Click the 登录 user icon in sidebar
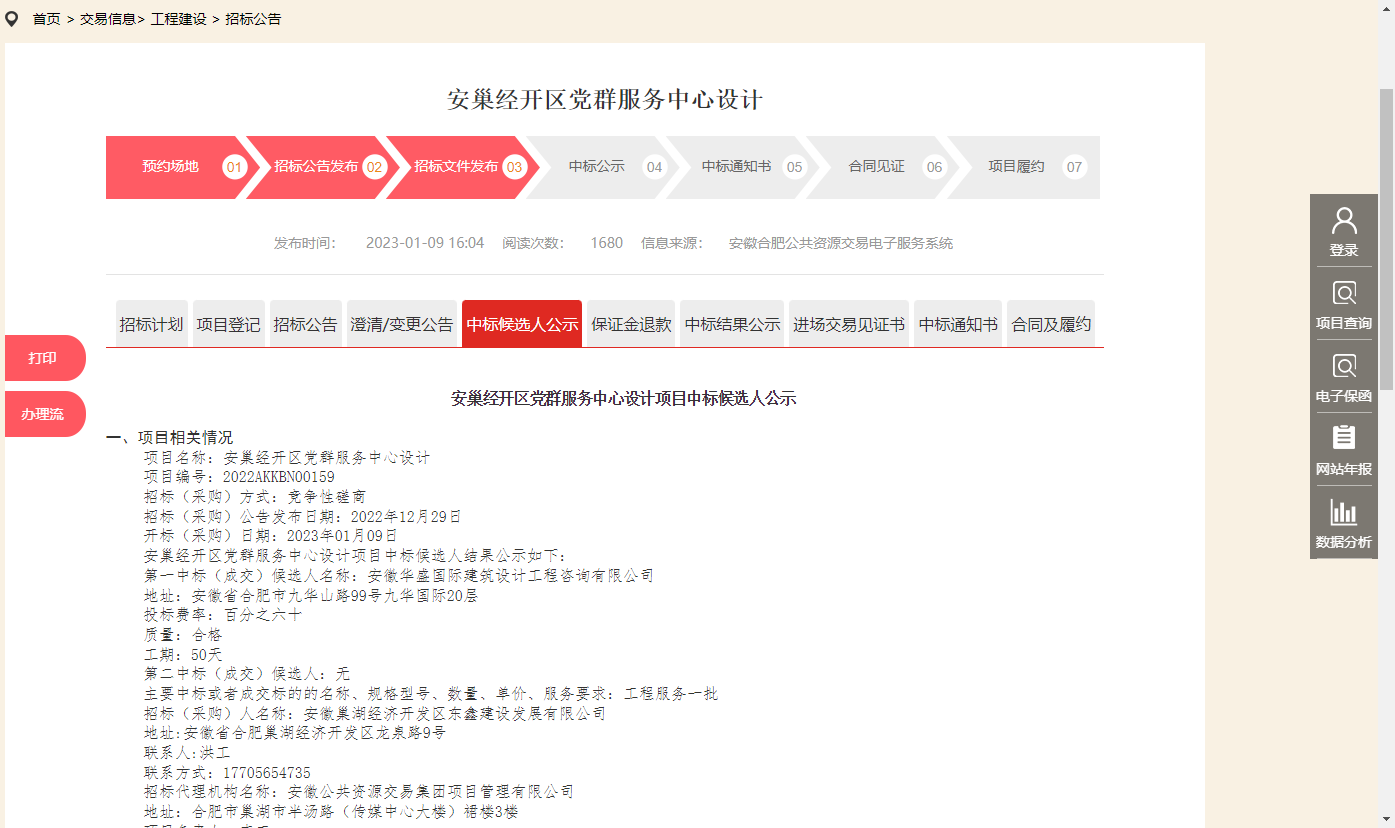 click(1344, 222)
